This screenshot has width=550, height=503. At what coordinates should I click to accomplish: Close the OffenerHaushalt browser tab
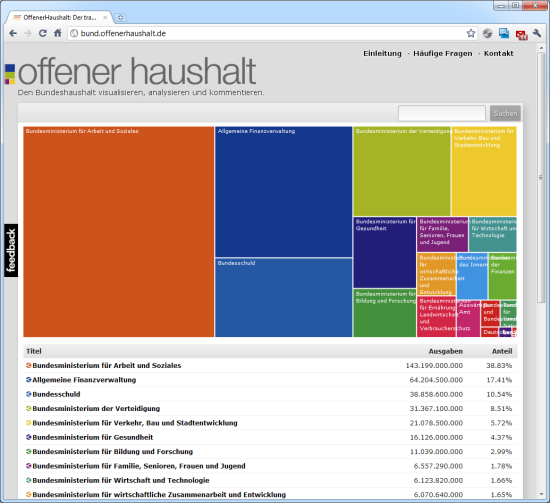click(105, 17)
